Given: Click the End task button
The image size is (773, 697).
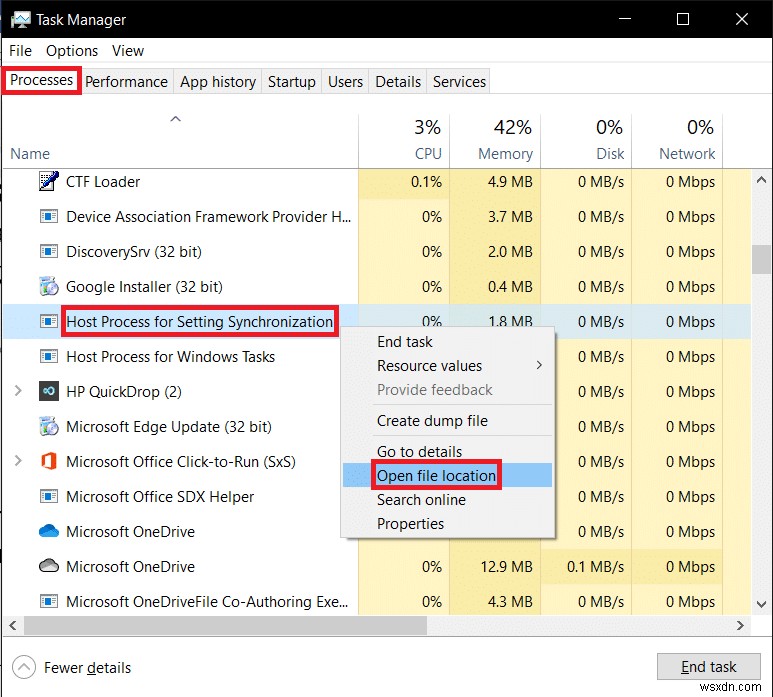Looking at the screenshot, I should coord(708,667).
